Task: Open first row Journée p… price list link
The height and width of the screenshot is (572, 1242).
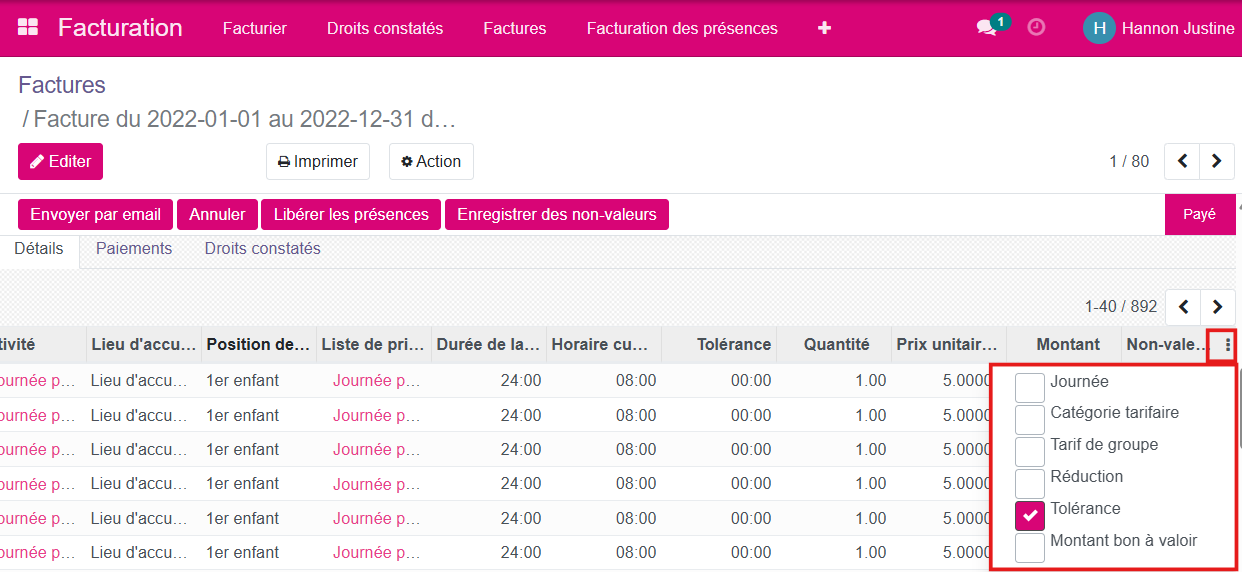Action: (376, 380)
